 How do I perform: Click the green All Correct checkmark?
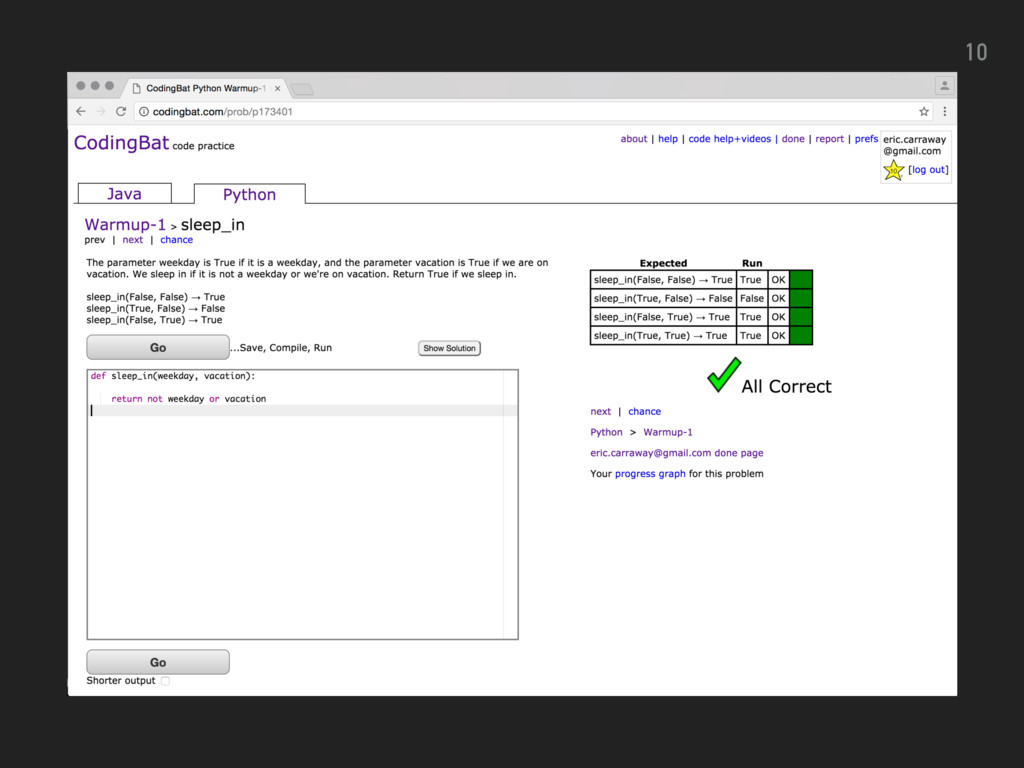pyautogui.click(x=724, y=375)
